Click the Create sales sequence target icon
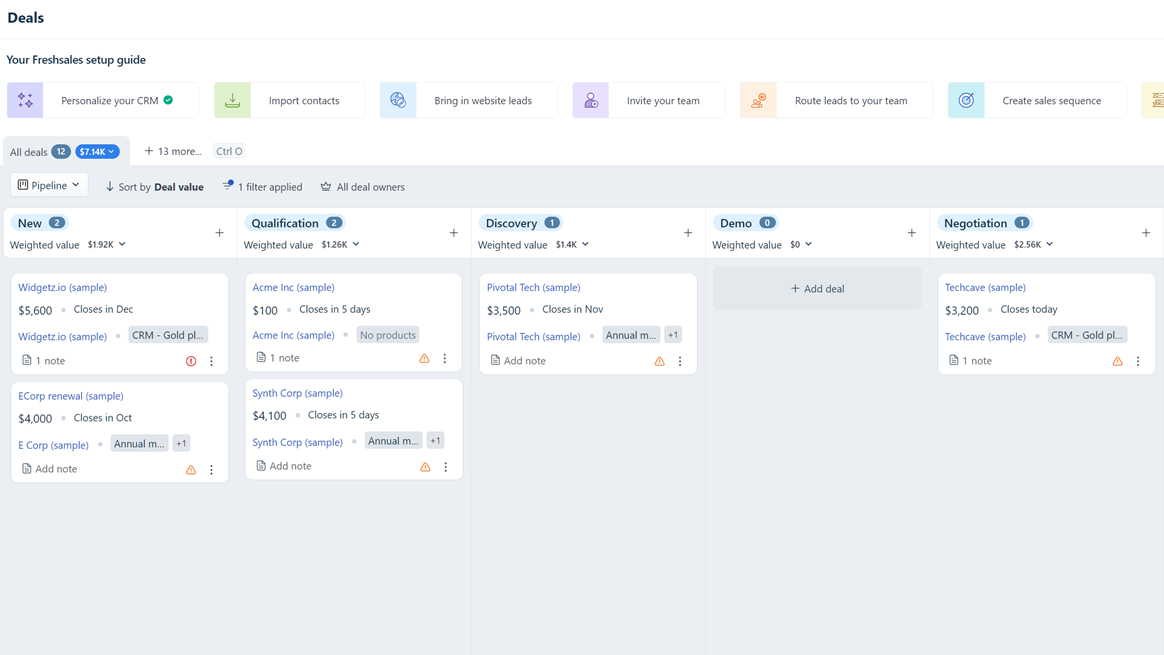 pyautogui.click(x=966, y=100)
